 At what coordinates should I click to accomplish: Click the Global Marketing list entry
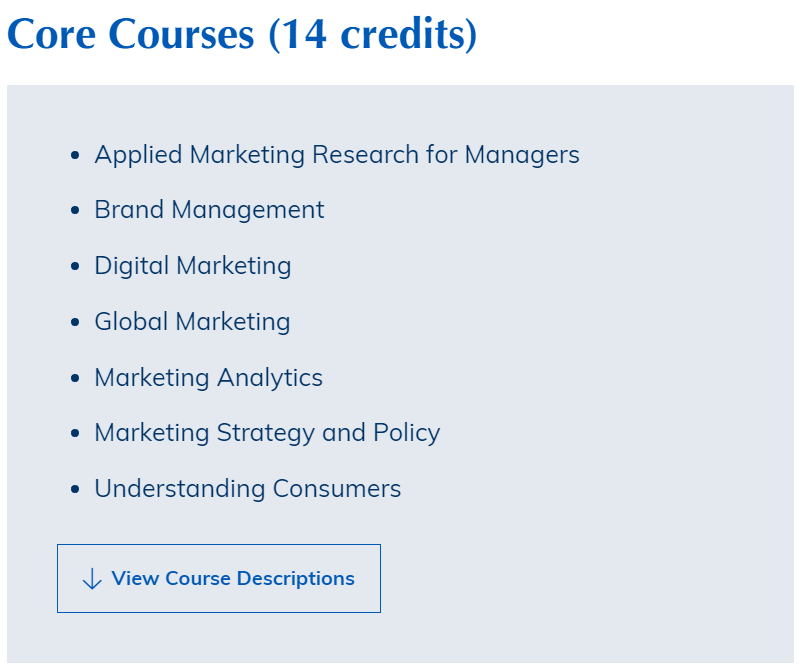coord(192,322)
